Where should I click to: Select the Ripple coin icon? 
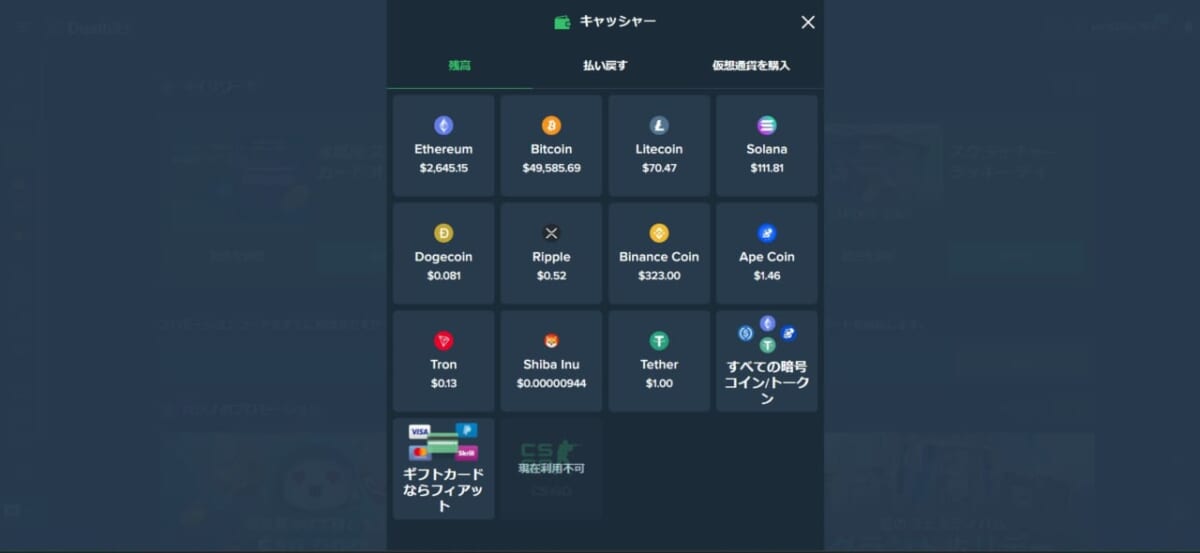(551, 233)
